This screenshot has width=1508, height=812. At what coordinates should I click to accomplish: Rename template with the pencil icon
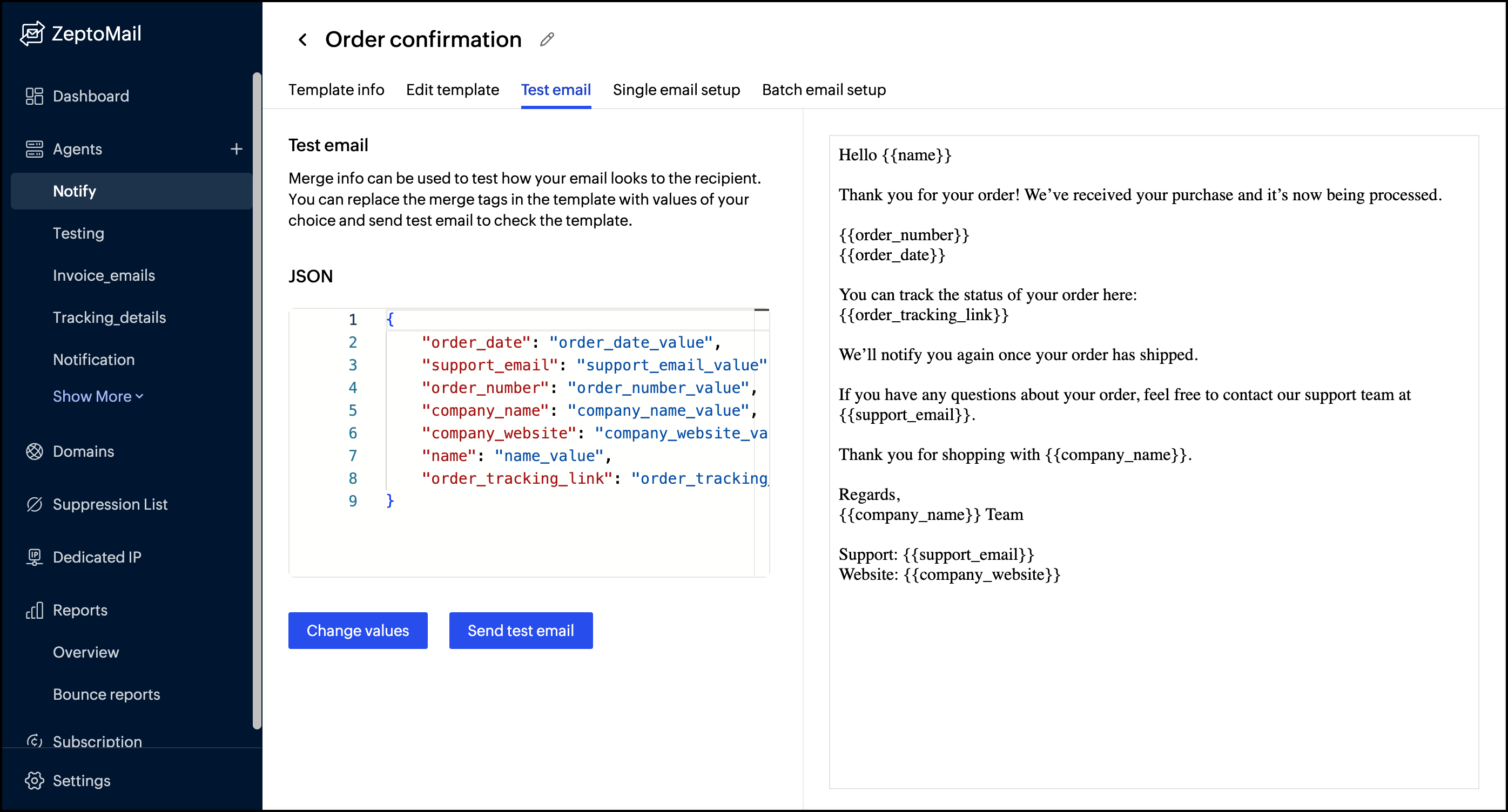coord(547,39)
